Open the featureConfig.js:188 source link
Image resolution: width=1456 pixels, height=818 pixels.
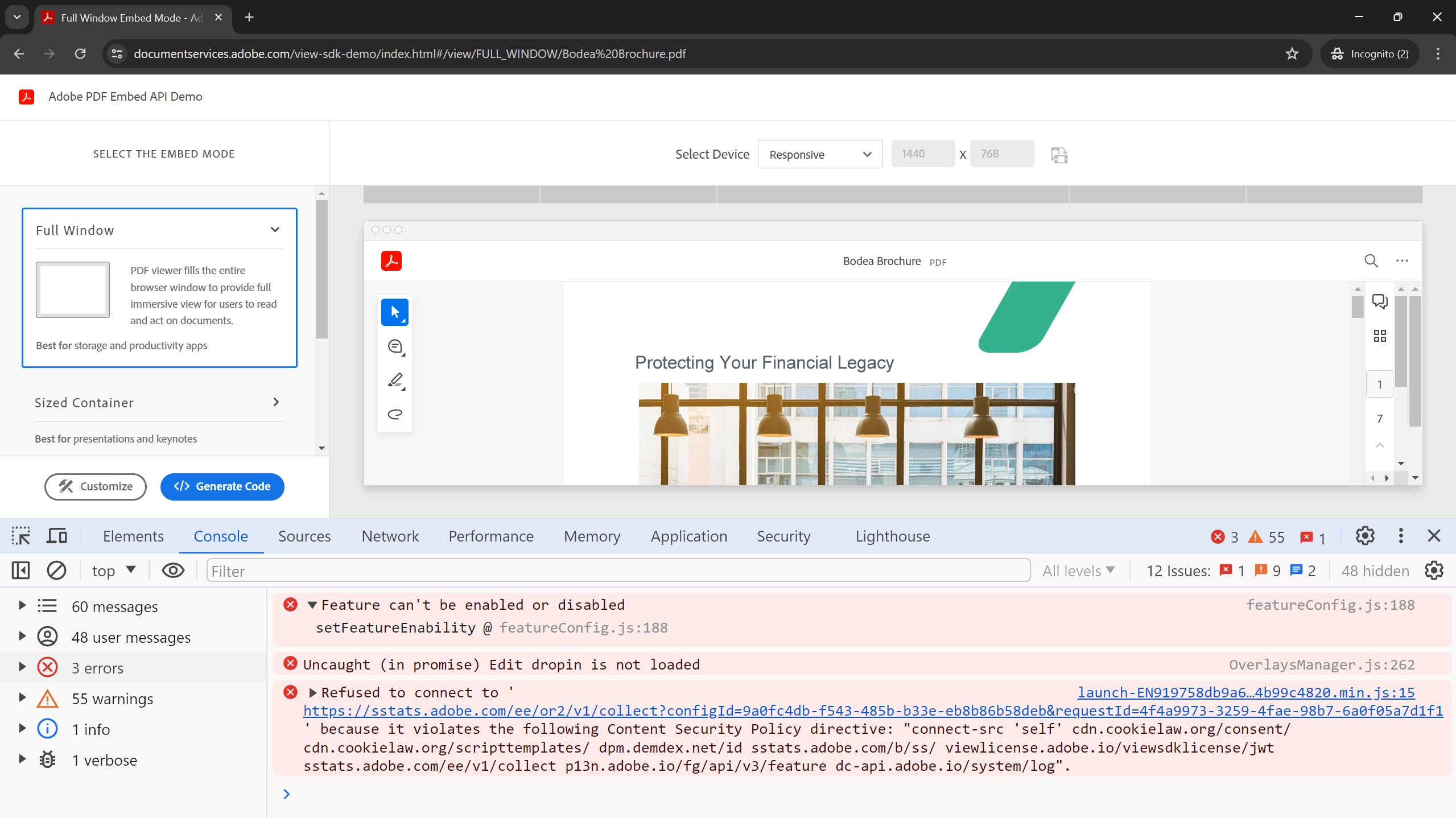coord(1330,605)
